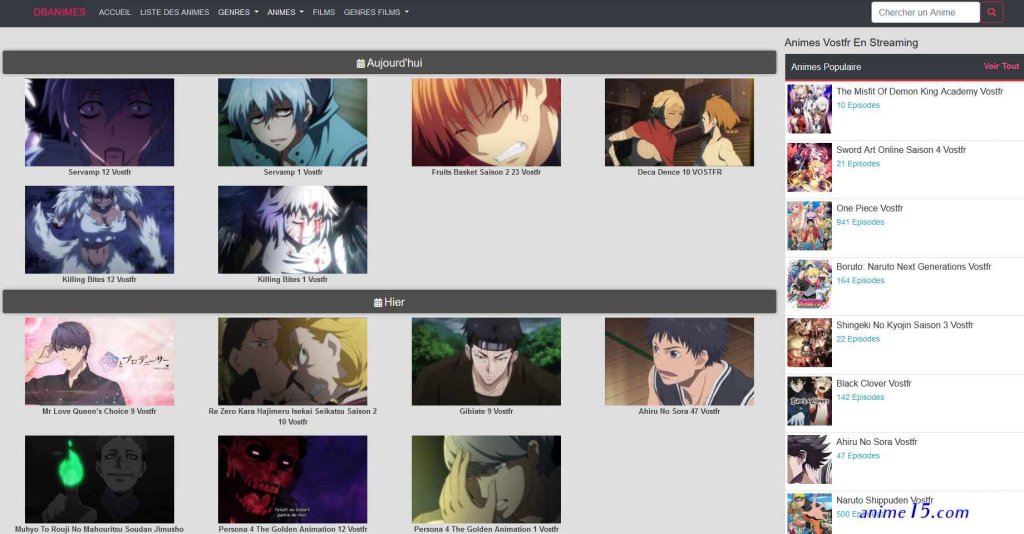
Task: Click 22 Episodes under Shingeki No Kyojin
Action: tap(858, 339)
